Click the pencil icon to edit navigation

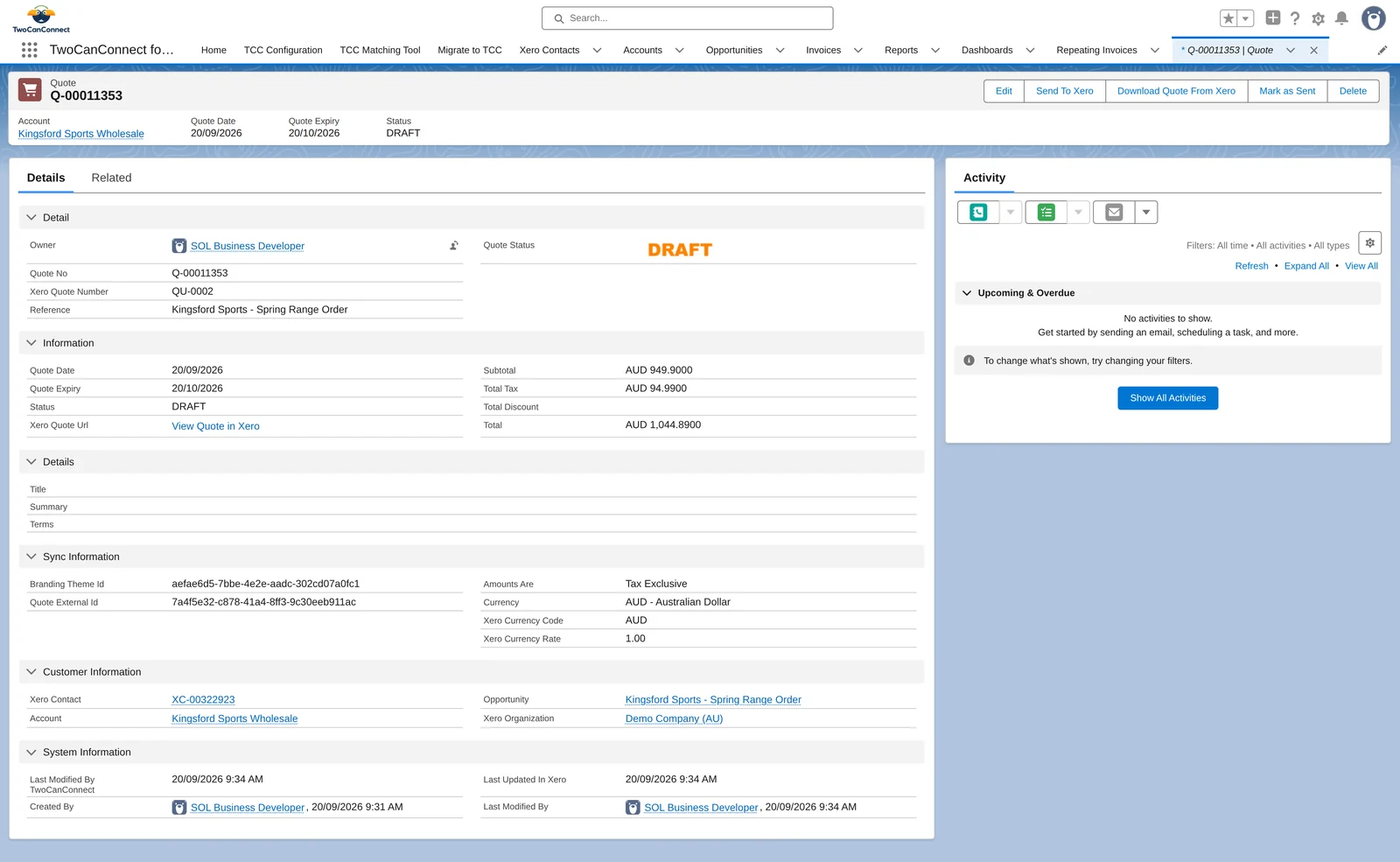tap(1382, 51)
